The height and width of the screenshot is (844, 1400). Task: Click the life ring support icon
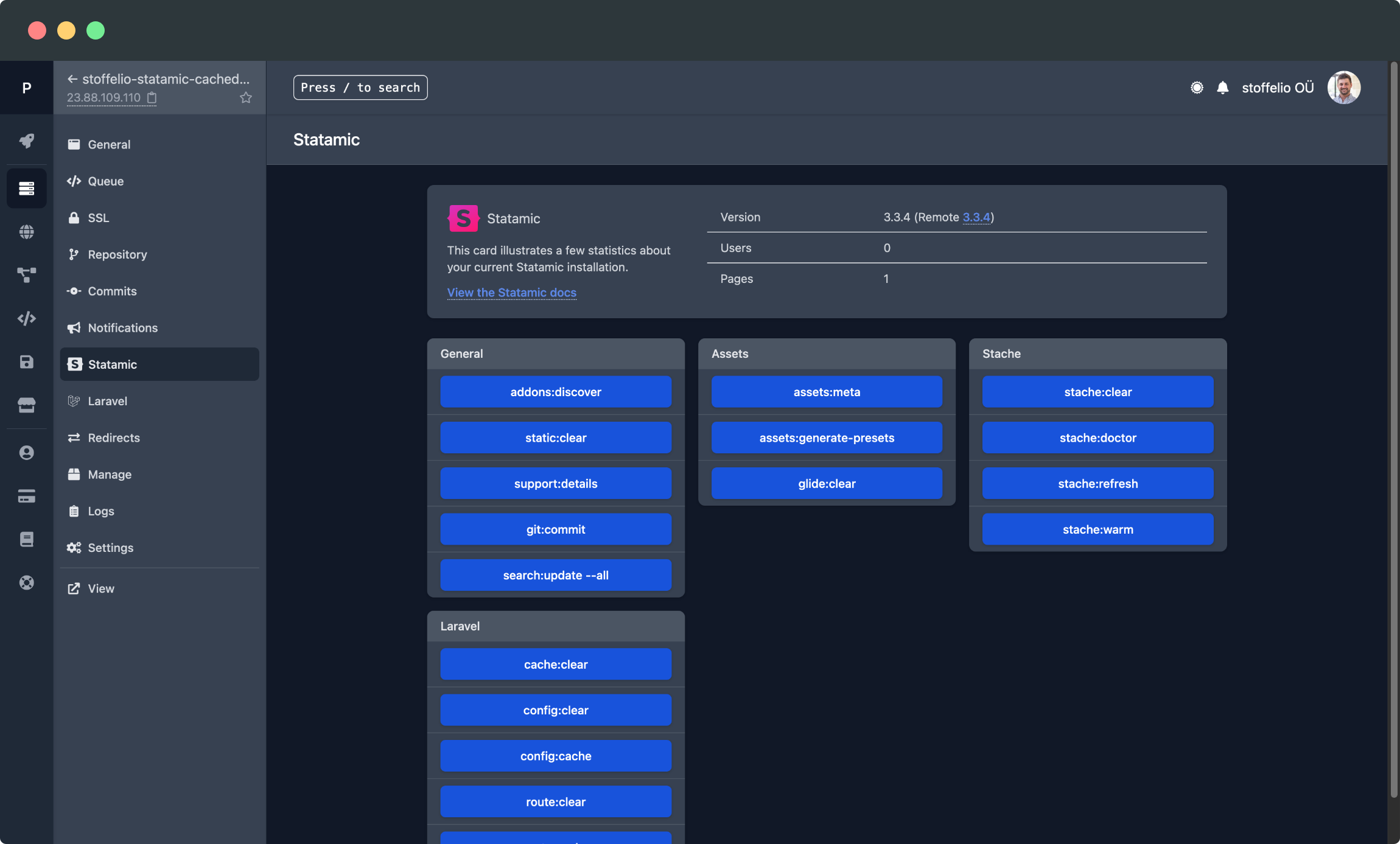click(x=26, y=583)
